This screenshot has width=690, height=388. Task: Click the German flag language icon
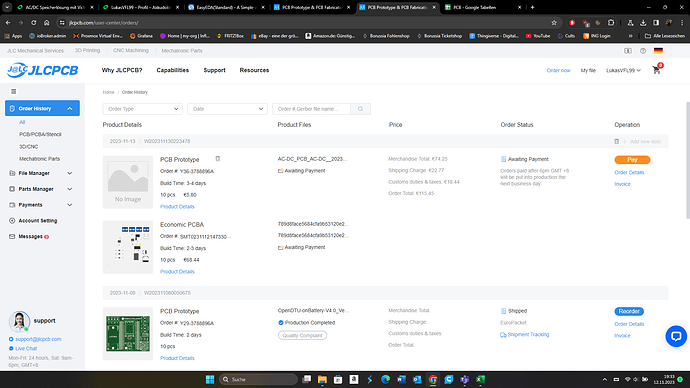click(658, 51)
